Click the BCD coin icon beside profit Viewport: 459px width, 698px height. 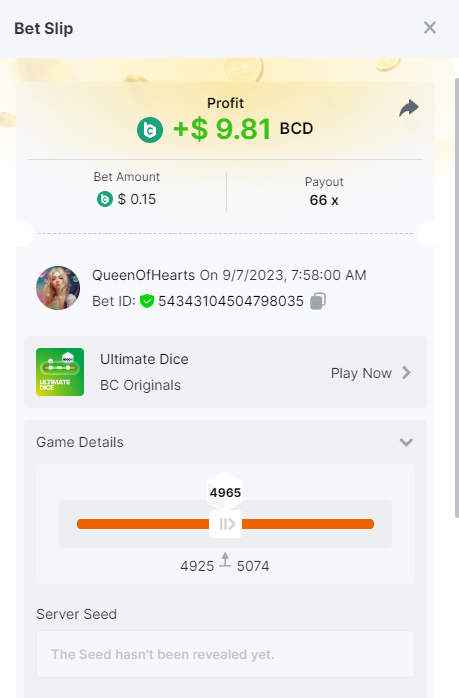(x=150, y=130)
